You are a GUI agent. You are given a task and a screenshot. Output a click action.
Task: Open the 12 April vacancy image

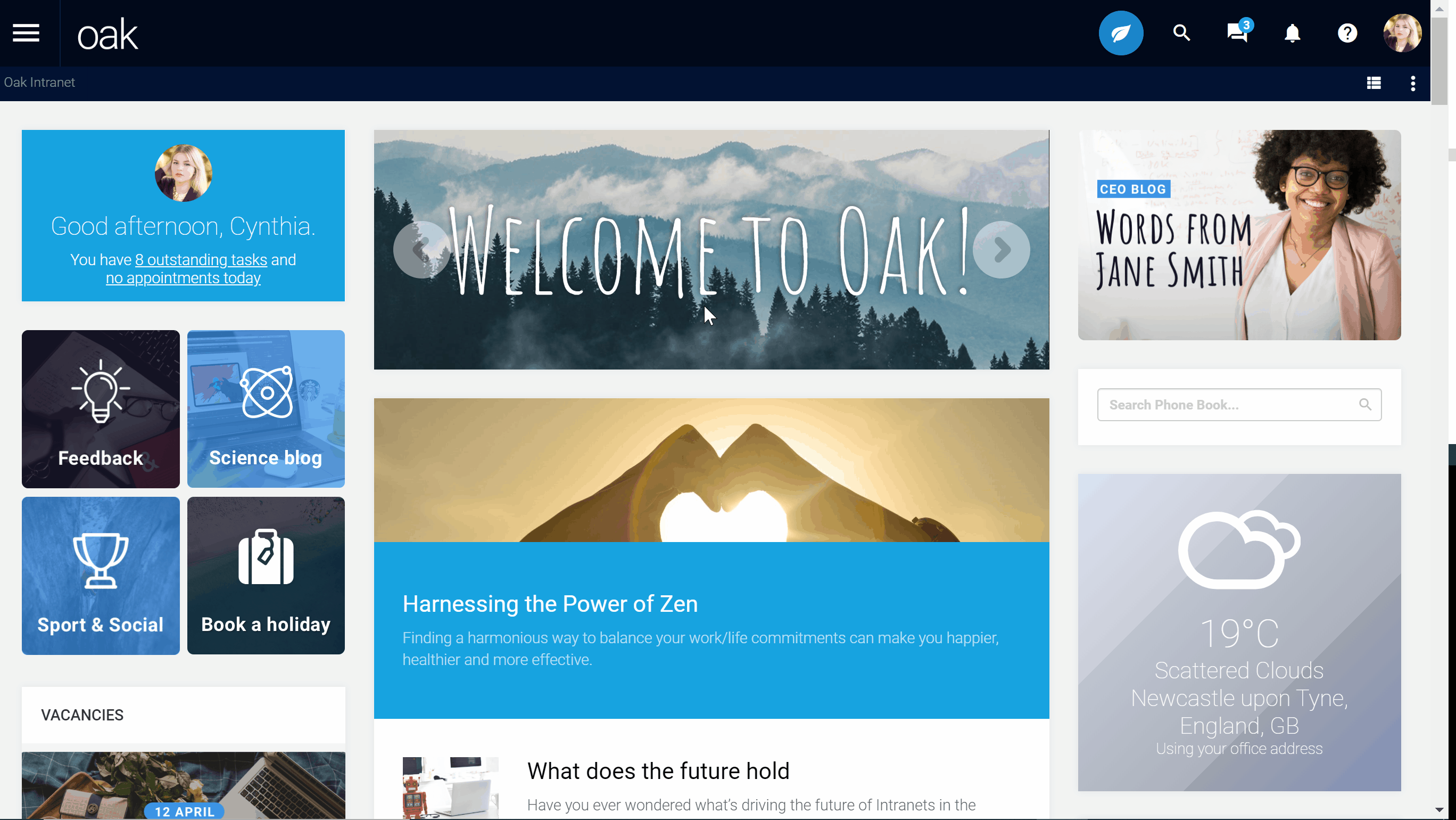(x=183, y=785)
